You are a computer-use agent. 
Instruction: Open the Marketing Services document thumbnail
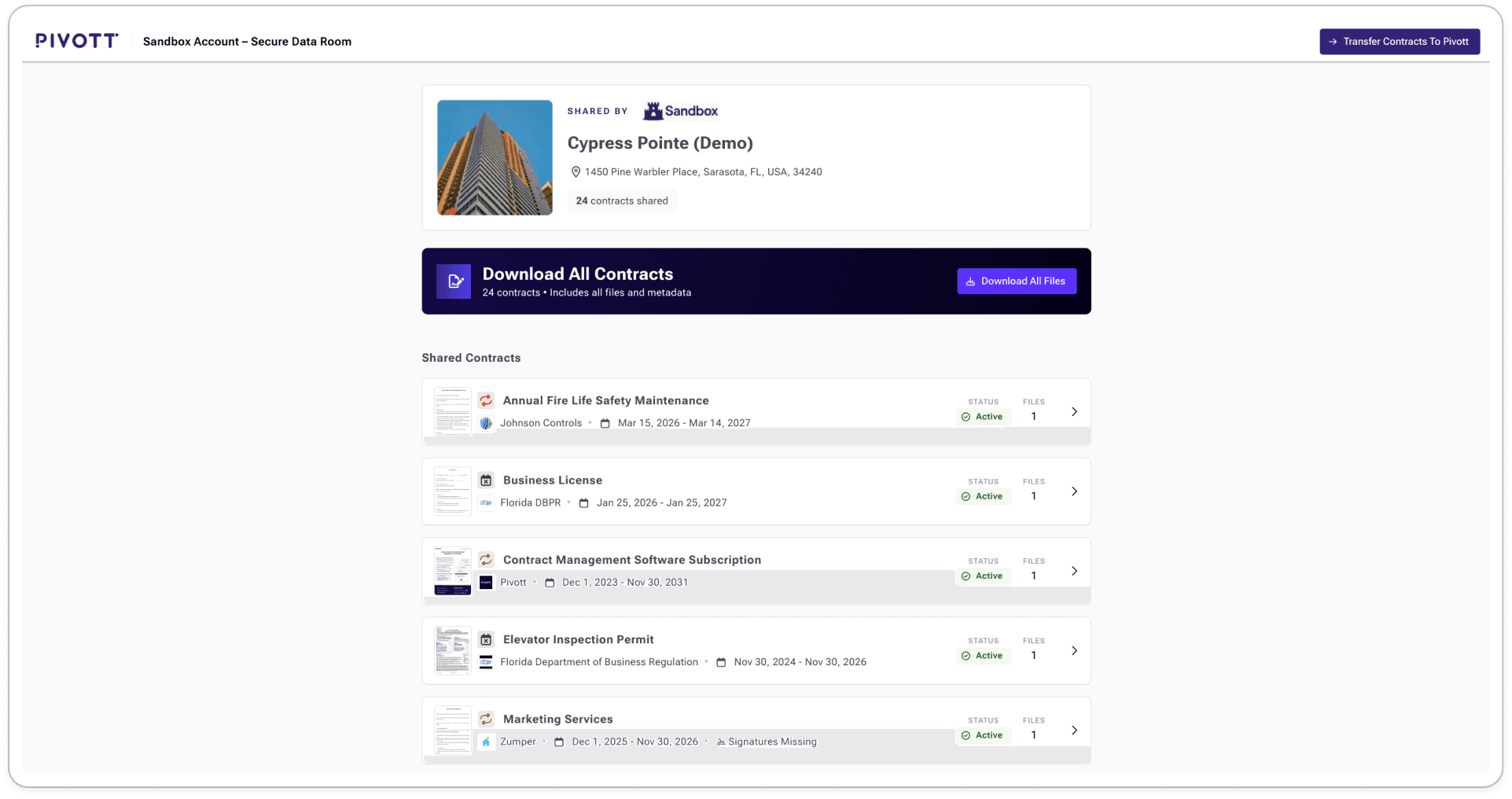453,731
